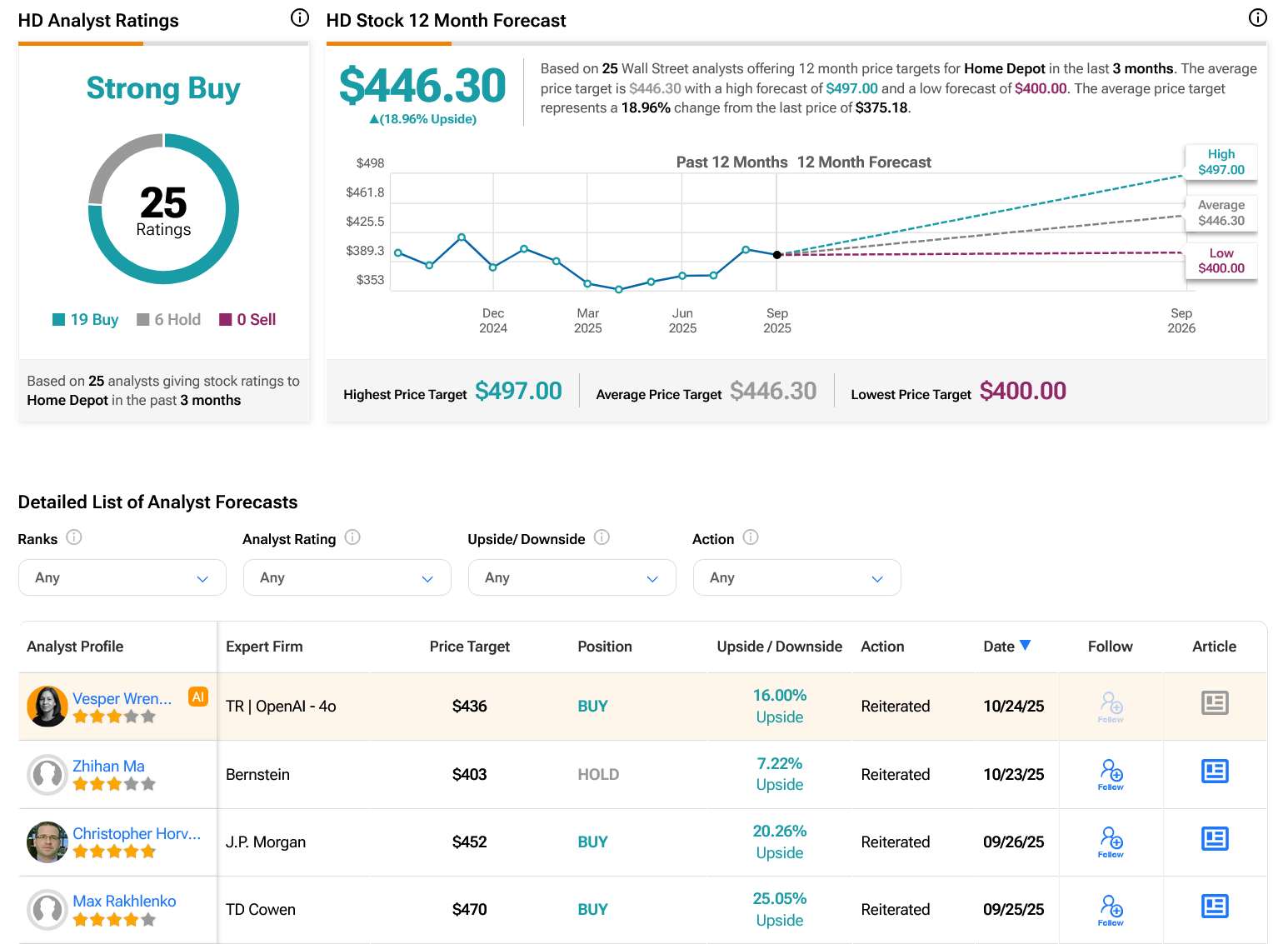The height and width of the screenshot is (944, 1288).
Task: Expand the Upside/Downside filter dropdown
Action: point(572,577)
